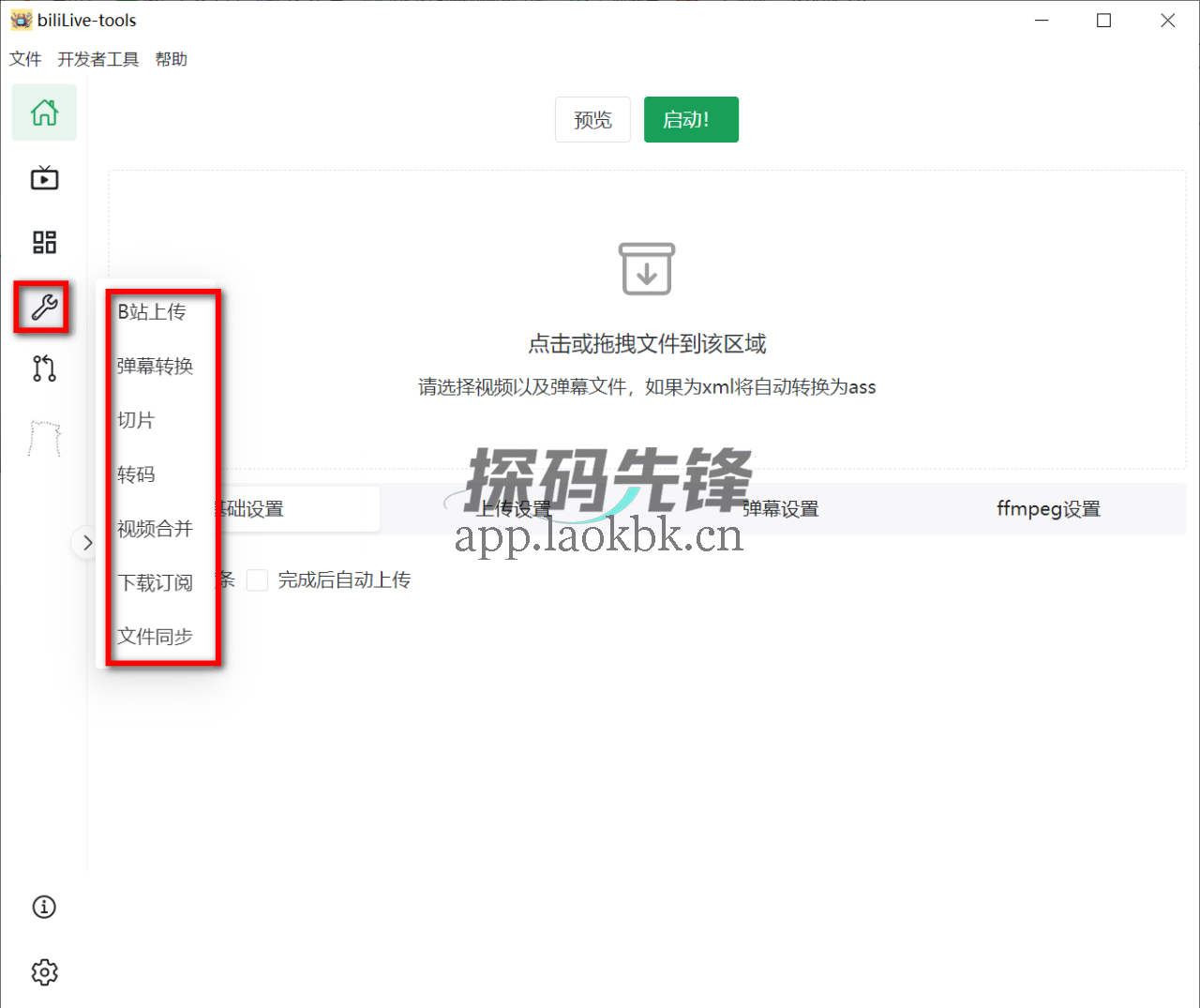Open the live recording TV icon
Viewport: 1200px width, 1008px height.
pos(44,177)
